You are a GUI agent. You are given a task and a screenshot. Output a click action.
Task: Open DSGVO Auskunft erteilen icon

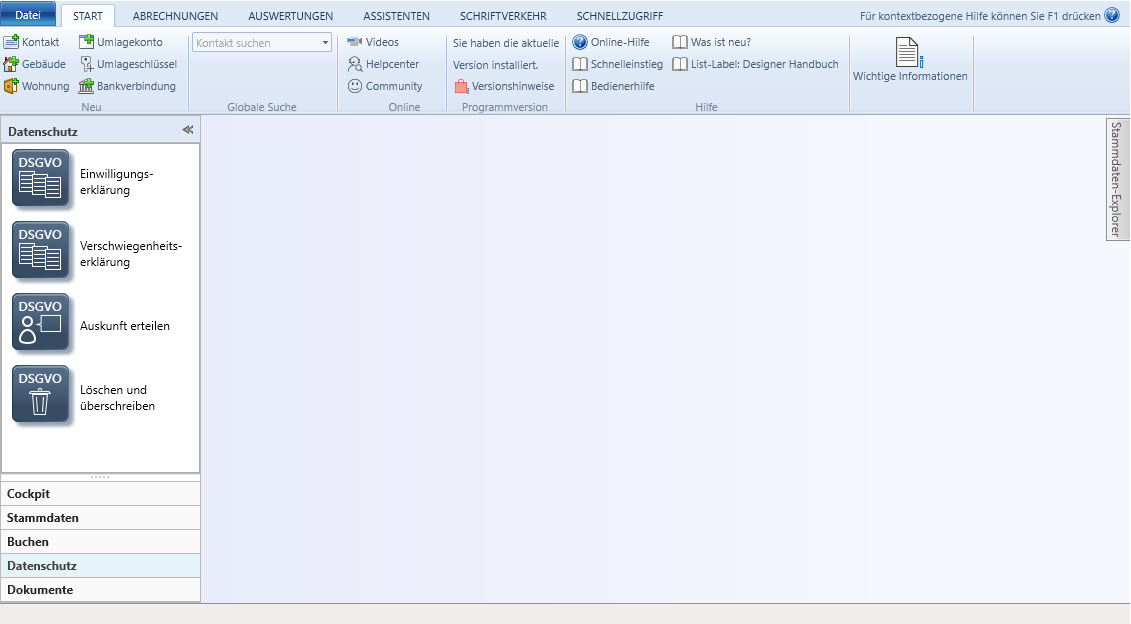[x=41, y=322]
